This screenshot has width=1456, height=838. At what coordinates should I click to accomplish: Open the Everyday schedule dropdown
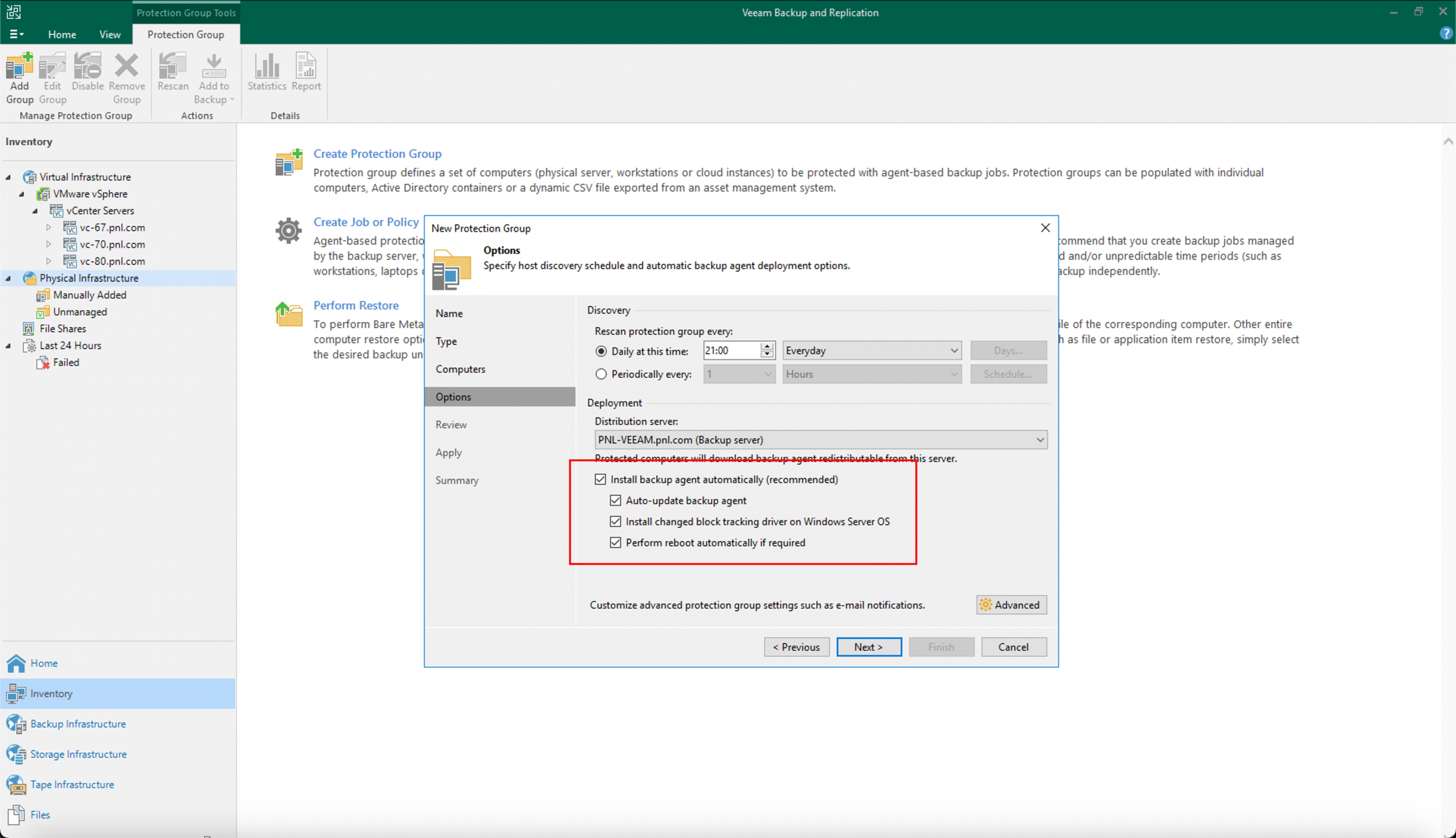[872, 350]
